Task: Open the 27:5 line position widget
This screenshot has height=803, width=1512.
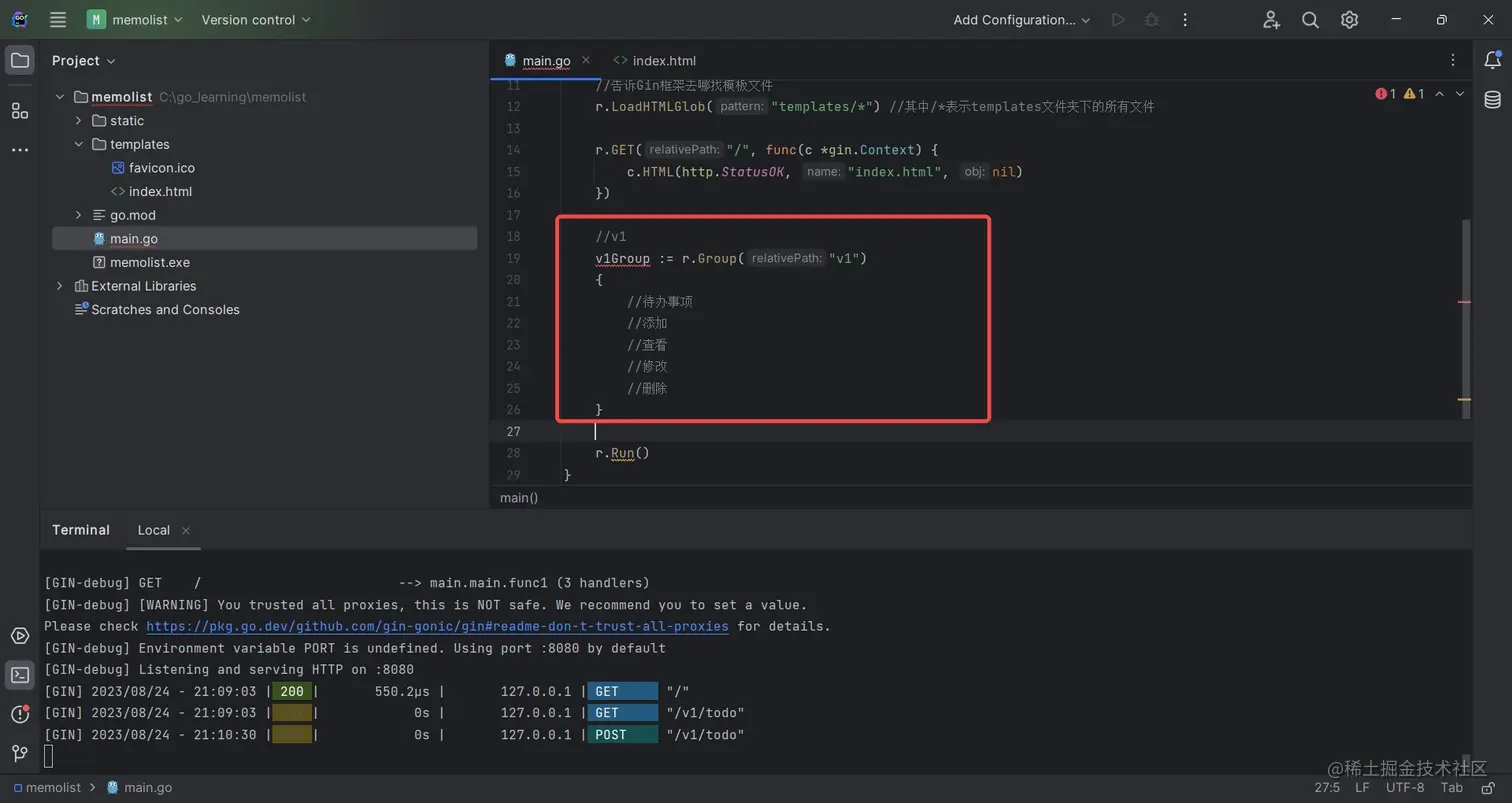Action: pos(1327,787)
